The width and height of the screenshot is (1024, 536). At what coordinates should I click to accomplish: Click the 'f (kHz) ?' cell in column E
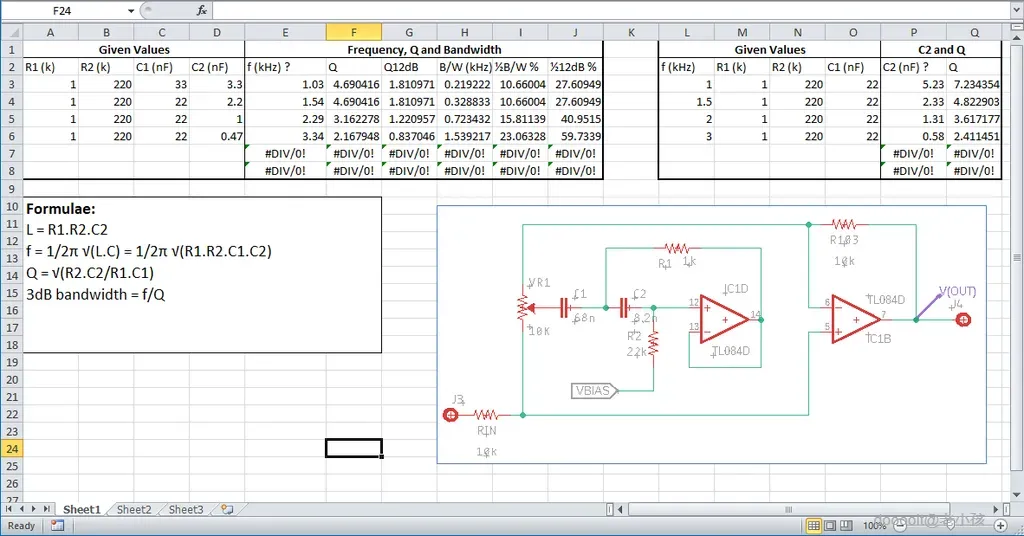coord(285,67)
